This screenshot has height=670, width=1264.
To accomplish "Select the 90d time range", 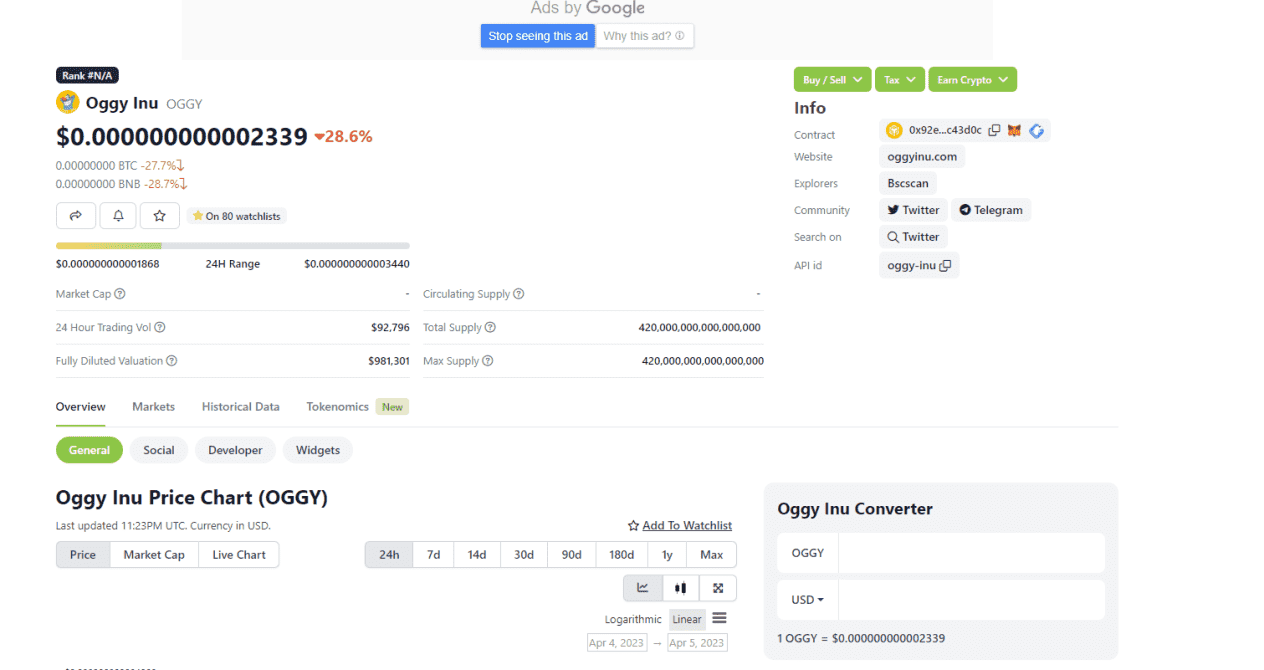I will pyautogui.click(x=571, y=555).
